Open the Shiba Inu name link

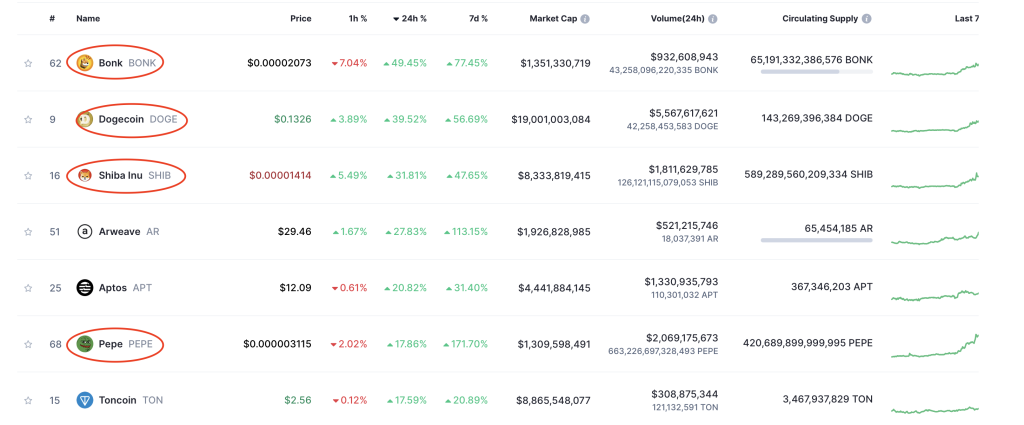tap(120, 176)
